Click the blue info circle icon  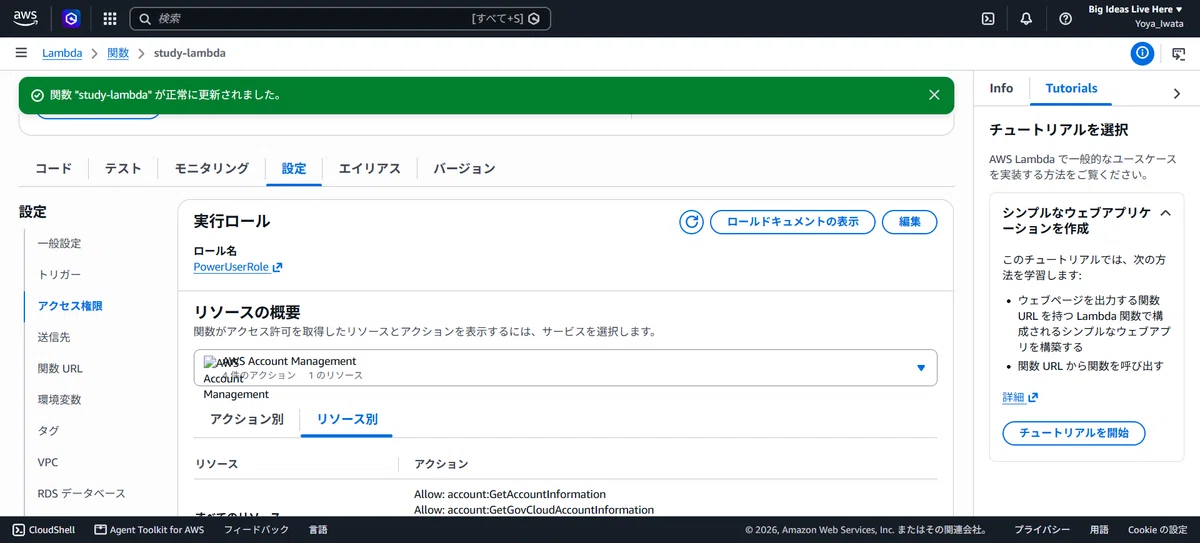[1142, 53]
